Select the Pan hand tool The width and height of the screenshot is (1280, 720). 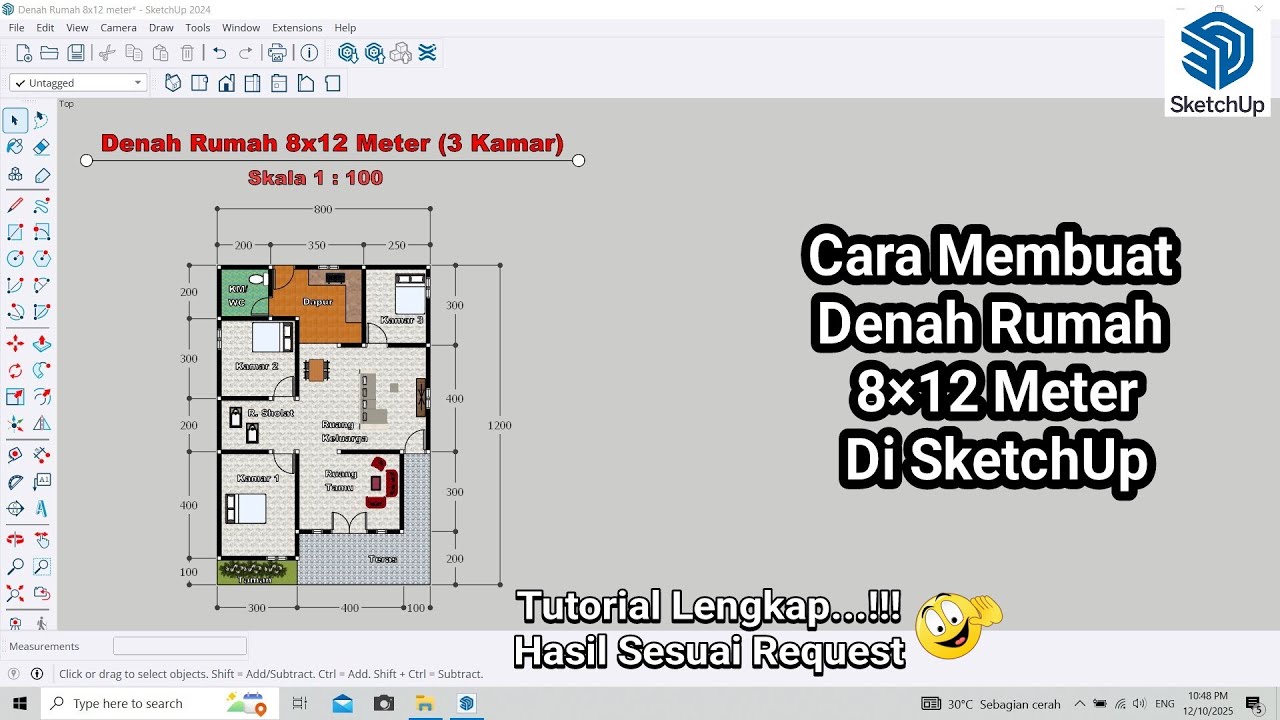pos(41,540)
